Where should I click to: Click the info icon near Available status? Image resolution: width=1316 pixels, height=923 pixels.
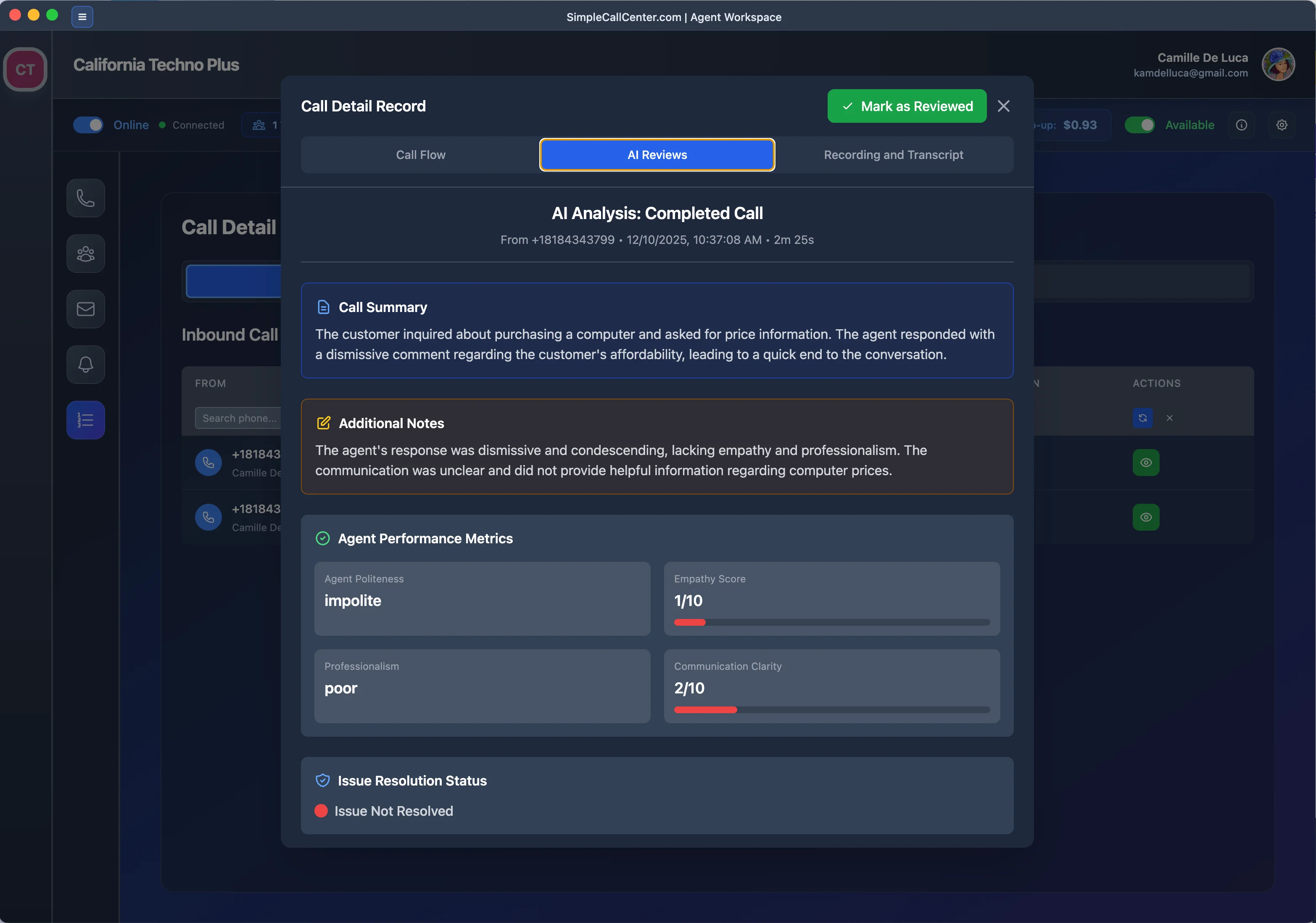[x=1242, y=124]
